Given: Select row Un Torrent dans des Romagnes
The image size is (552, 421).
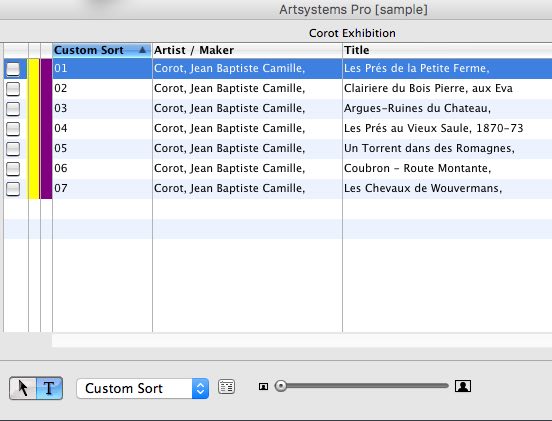Looking at the screenshot, I should point(278,149).
